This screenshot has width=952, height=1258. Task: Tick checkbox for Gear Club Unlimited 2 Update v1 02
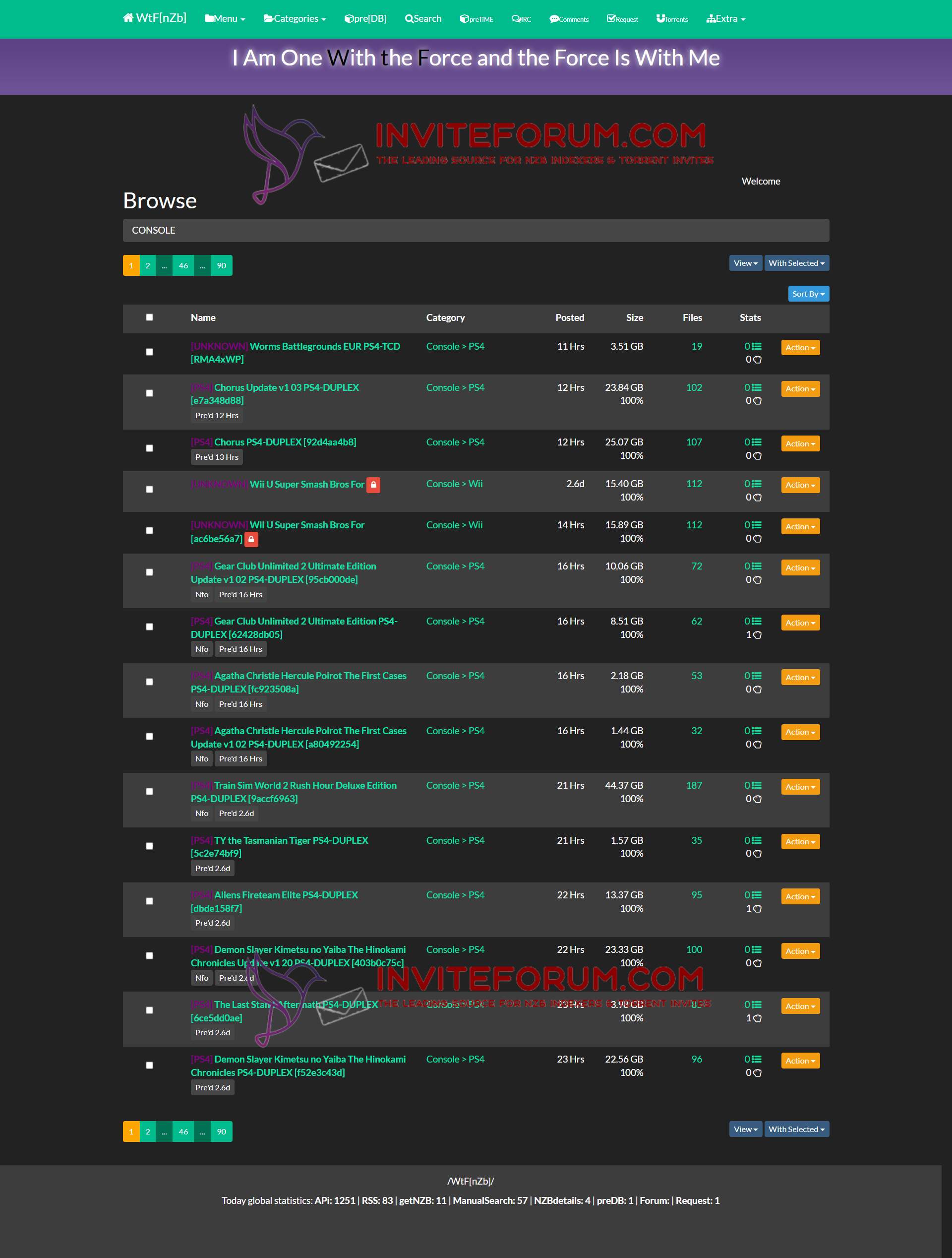point(149,572)
